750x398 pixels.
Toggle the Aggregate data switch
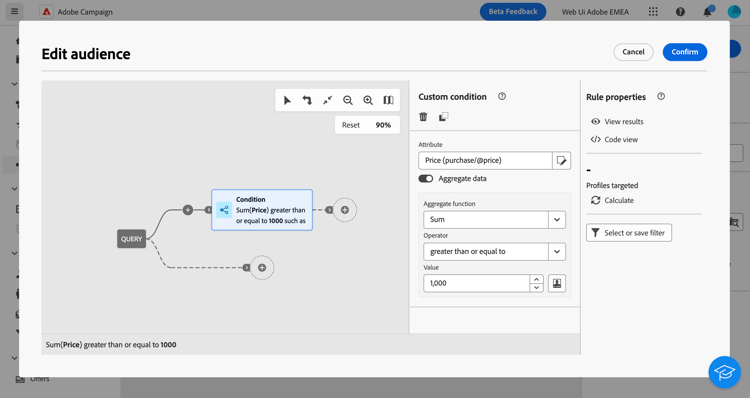[426, 178]
